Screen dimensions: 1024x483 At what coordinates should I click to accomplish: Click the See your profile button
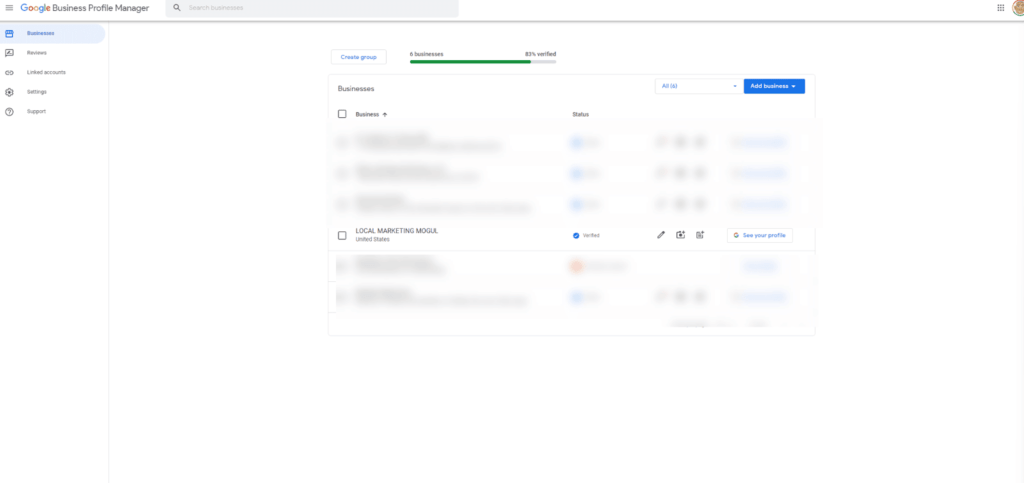pos(759,235)
